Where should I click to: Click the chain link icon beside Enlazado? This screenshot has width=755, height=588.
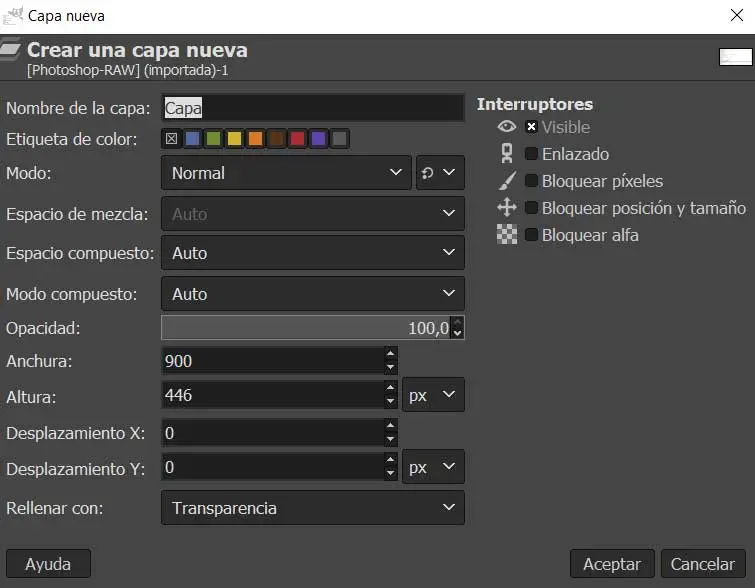pyautogui.click(x=507, y=154)
